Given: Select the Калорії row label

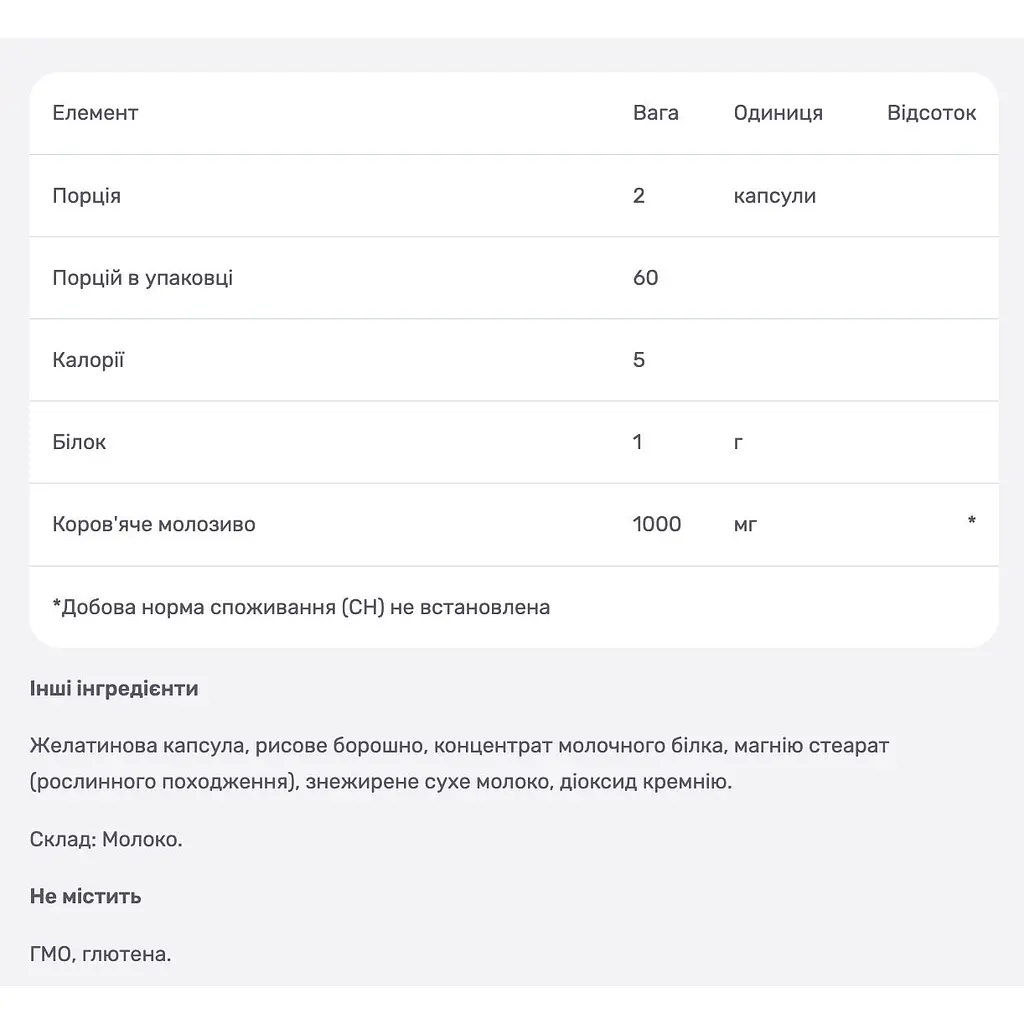Looking at the screenshot, I should [x=88, y=360].
